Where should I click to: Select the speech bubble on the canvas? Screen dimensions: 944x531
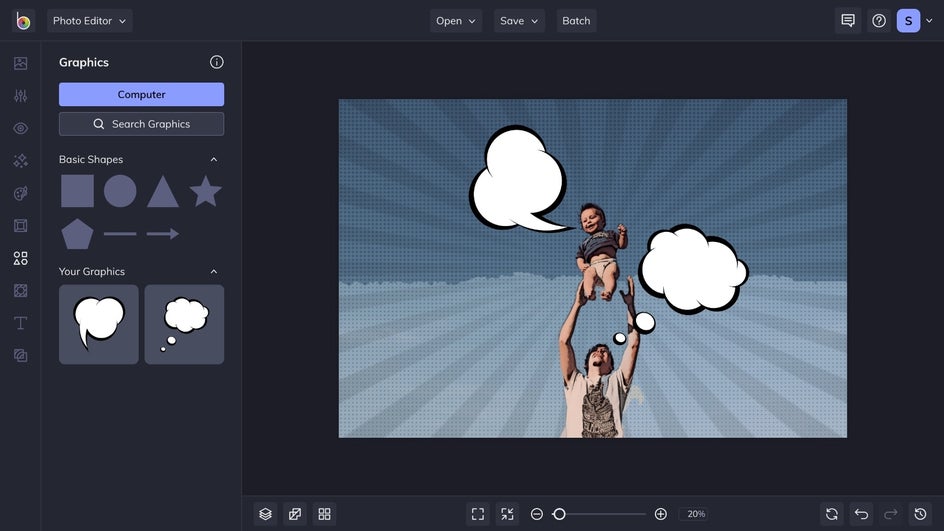tap(518, 180)
